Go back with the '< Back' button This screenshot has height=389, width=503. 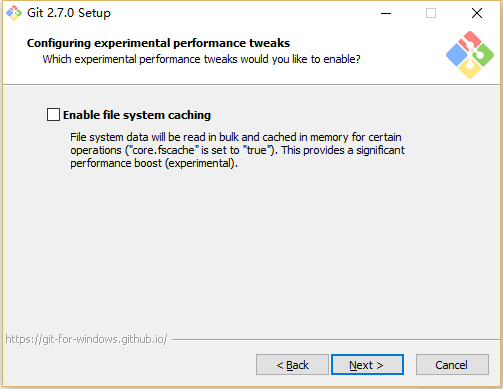(292, 365)
